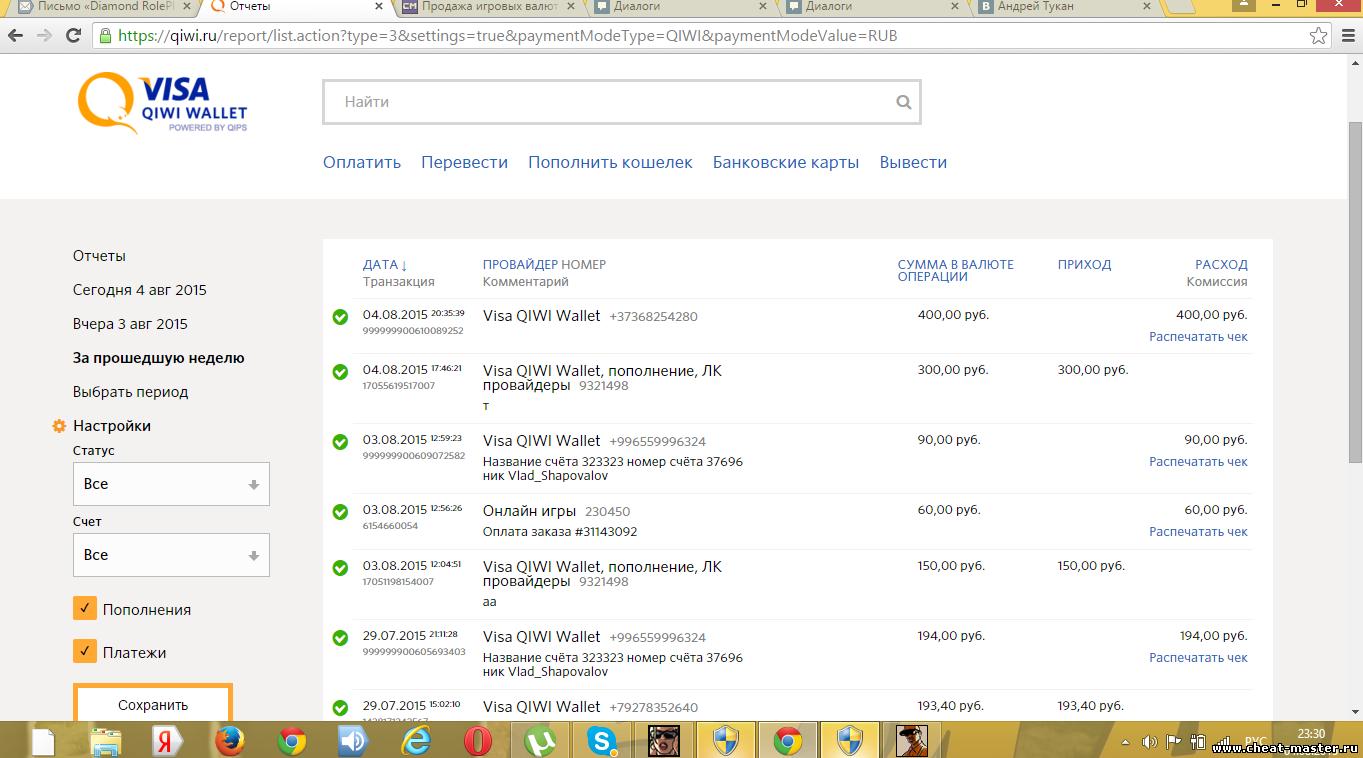
Task: Select Вчера 3 авг 2015 report
Action: [x=130, y=324]
